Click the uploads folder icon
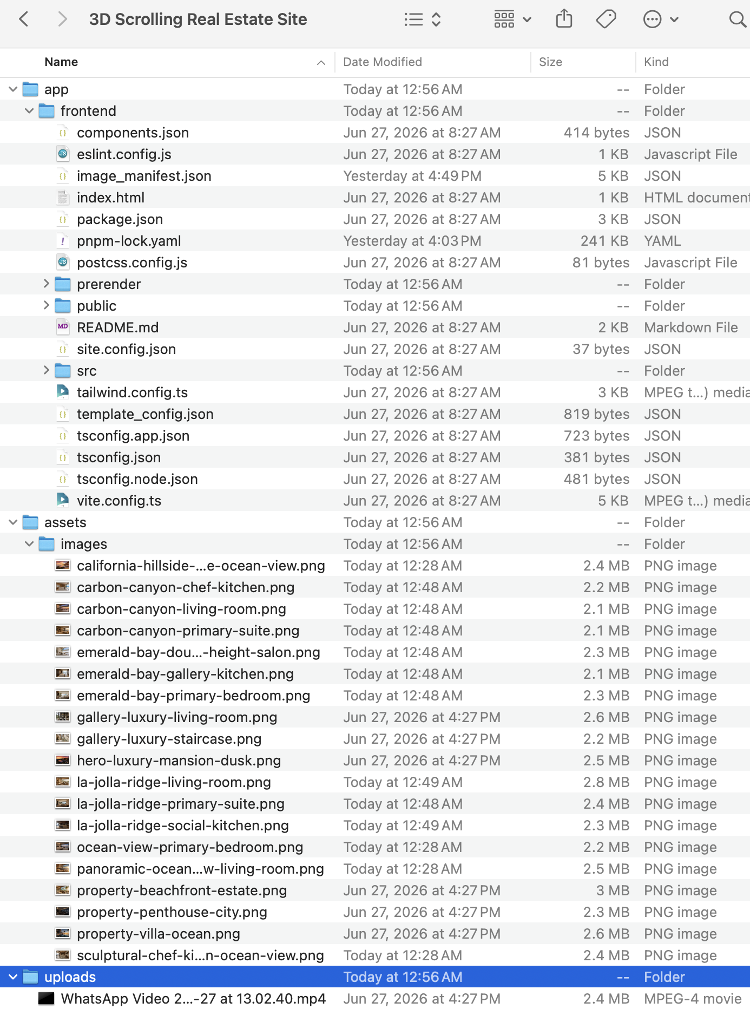Image resolution: width=750 pixels, height=1010 pixels. click(x=30, y=977)
